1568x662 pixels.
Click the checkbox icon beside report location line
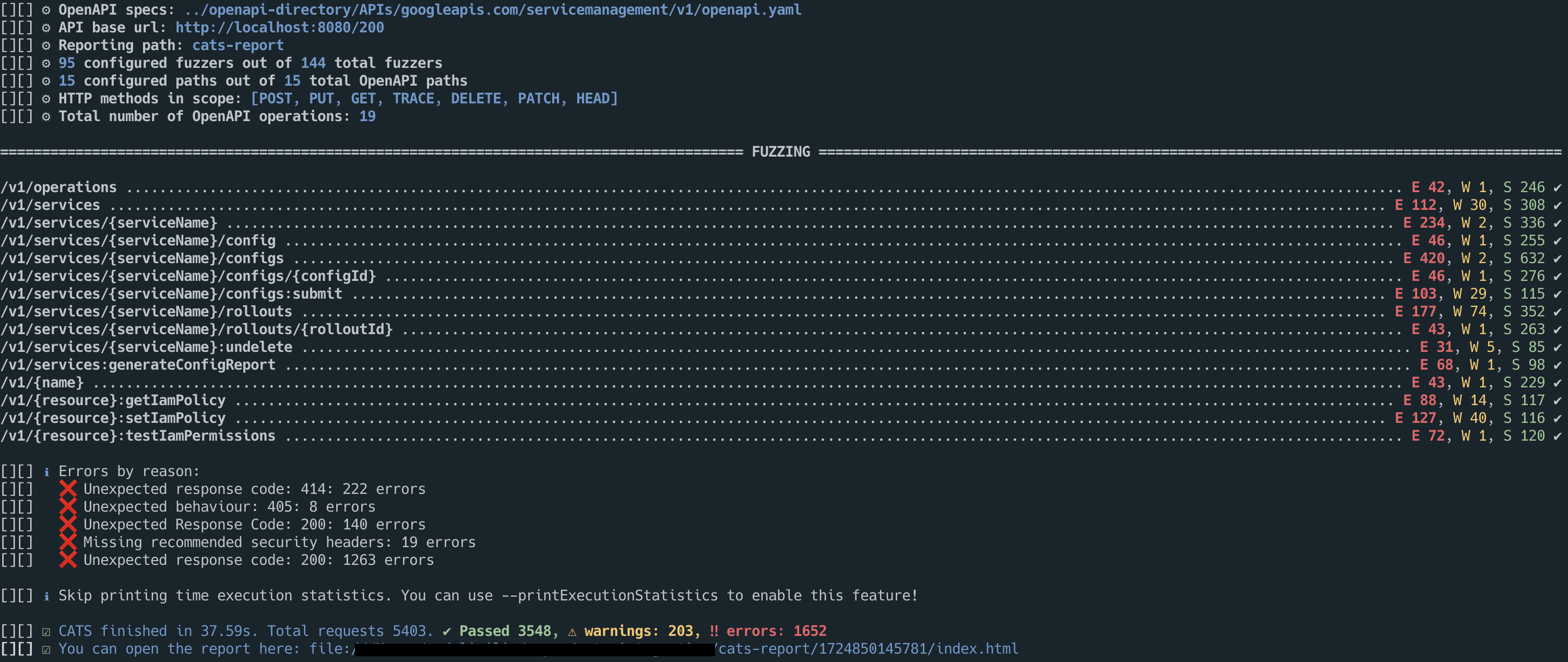click(46, 649)
